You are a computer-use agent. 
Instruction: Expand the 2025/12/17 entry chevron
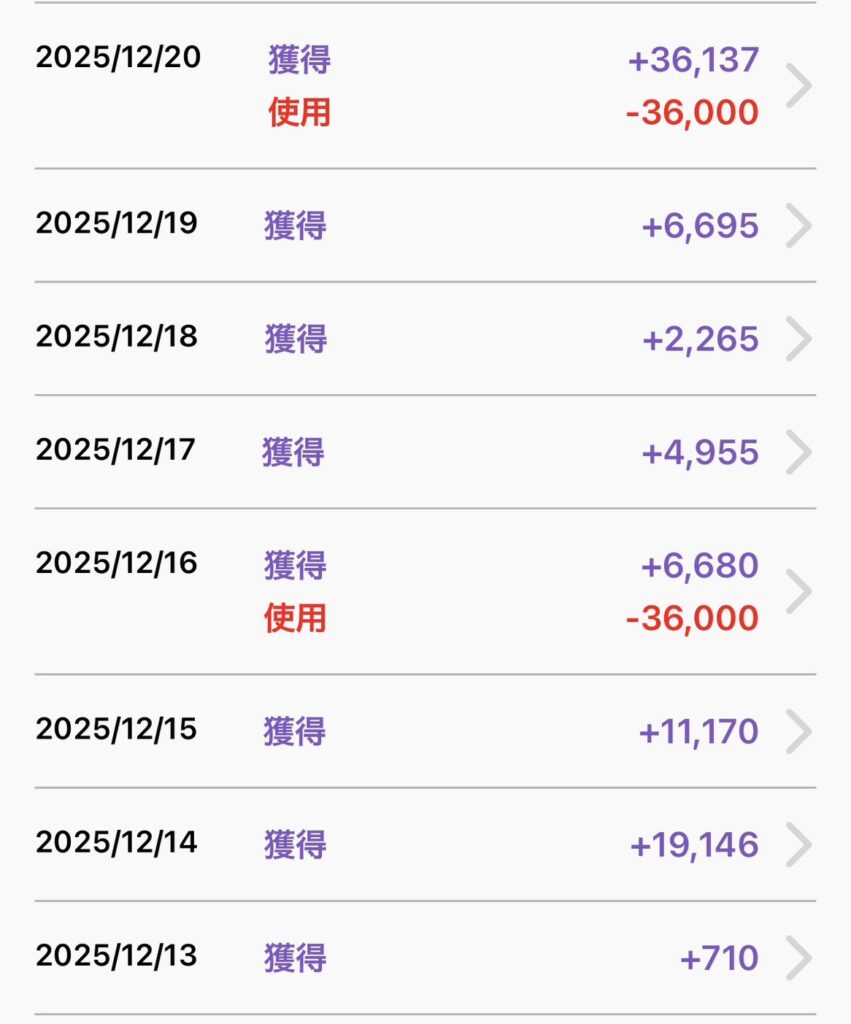point(798,452)
